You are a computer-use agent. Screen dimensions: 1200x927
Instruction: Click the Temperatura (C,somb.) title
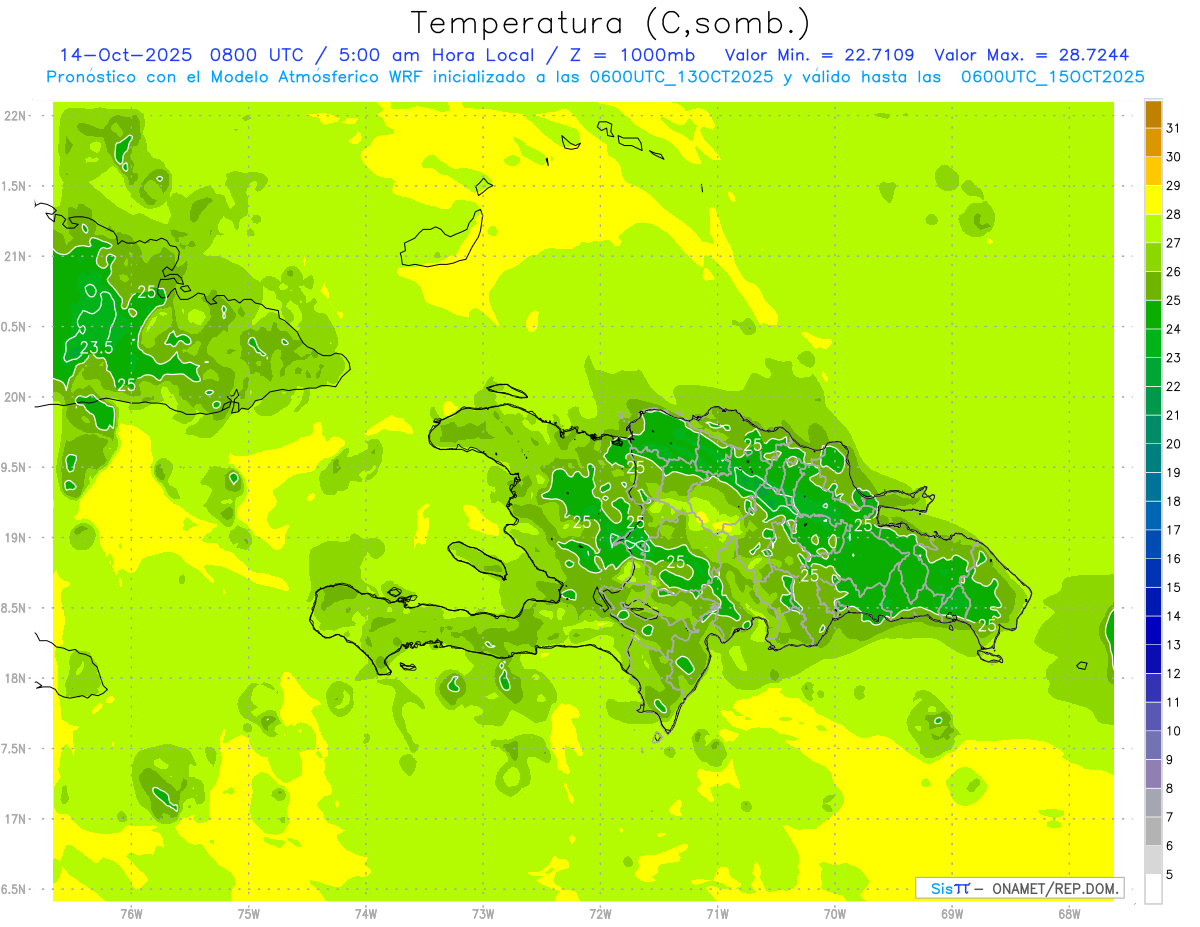(x=611, y=22)
